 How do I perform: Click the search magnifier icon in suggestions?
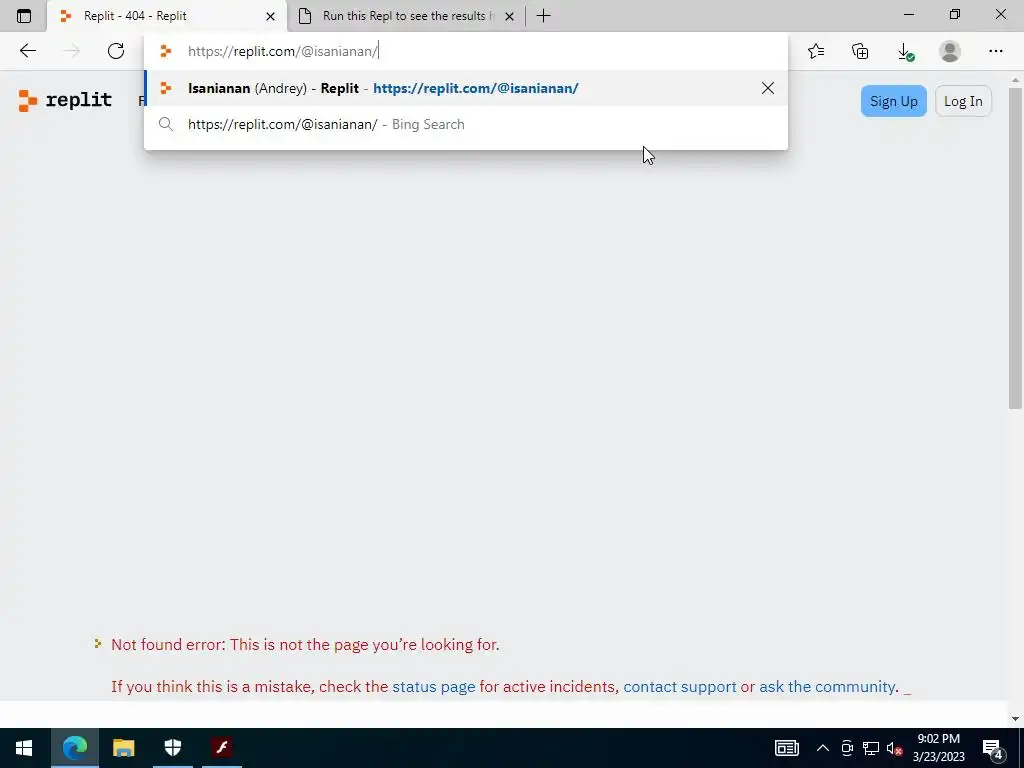coord(166,124)
